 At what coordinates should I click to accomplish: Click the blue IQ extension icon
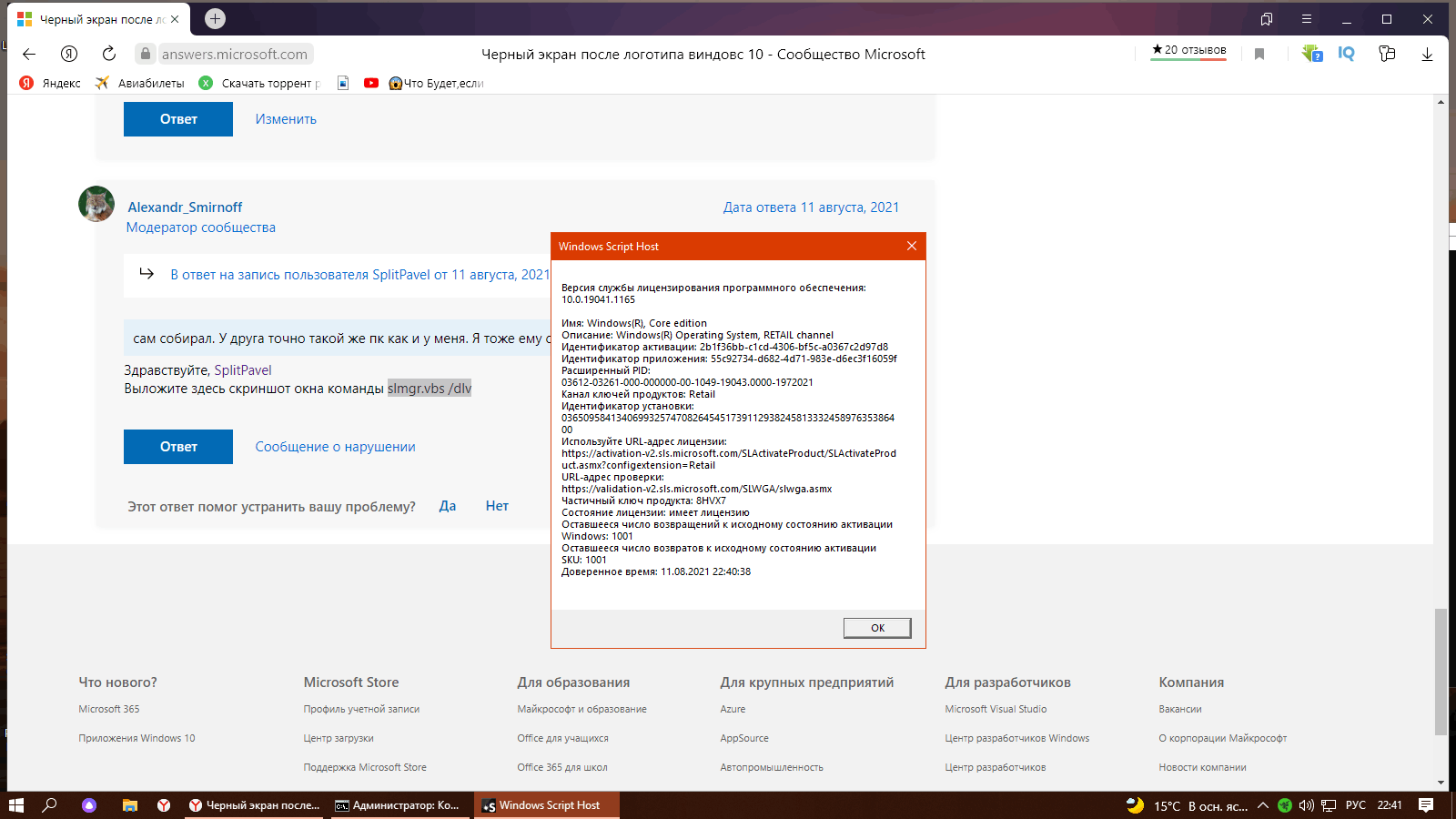[x=1346, y=54]
